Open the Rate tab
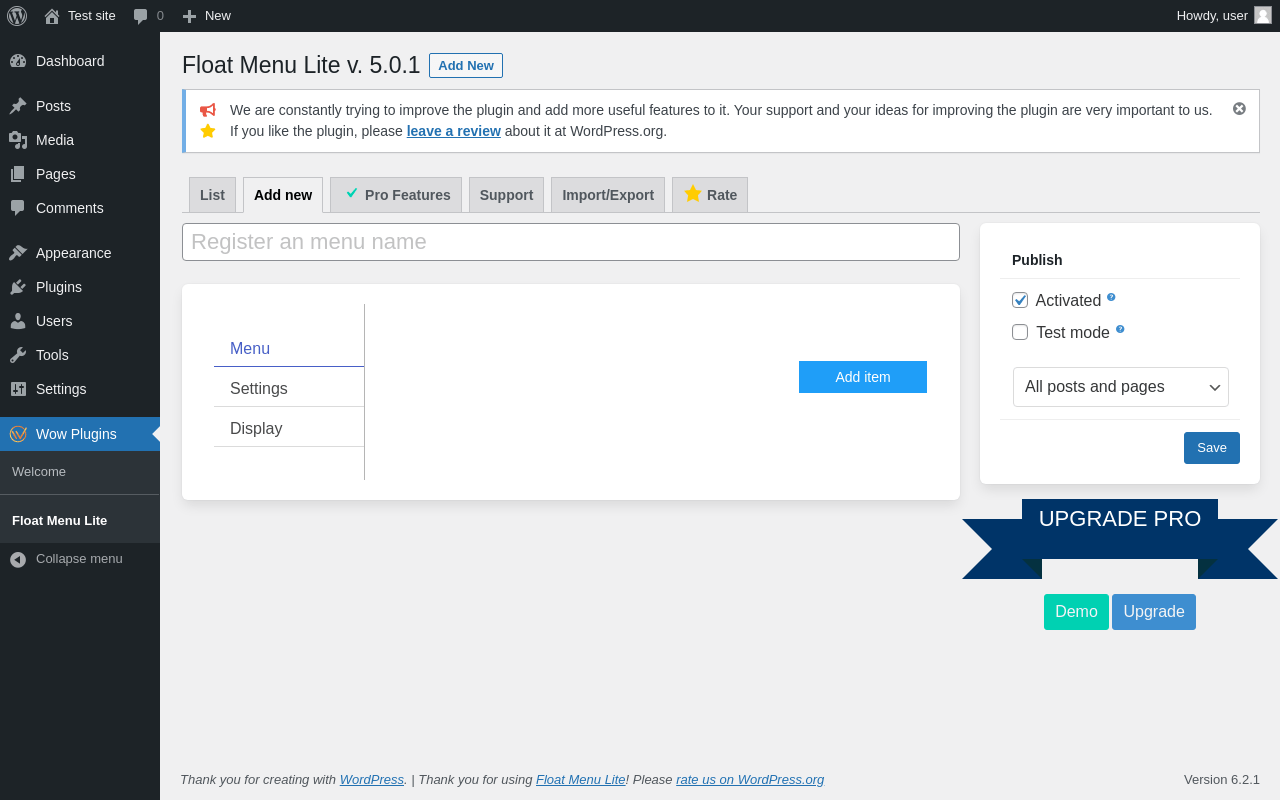The height and width of the screenshot is (800, 1280). [x=710, y=195]
